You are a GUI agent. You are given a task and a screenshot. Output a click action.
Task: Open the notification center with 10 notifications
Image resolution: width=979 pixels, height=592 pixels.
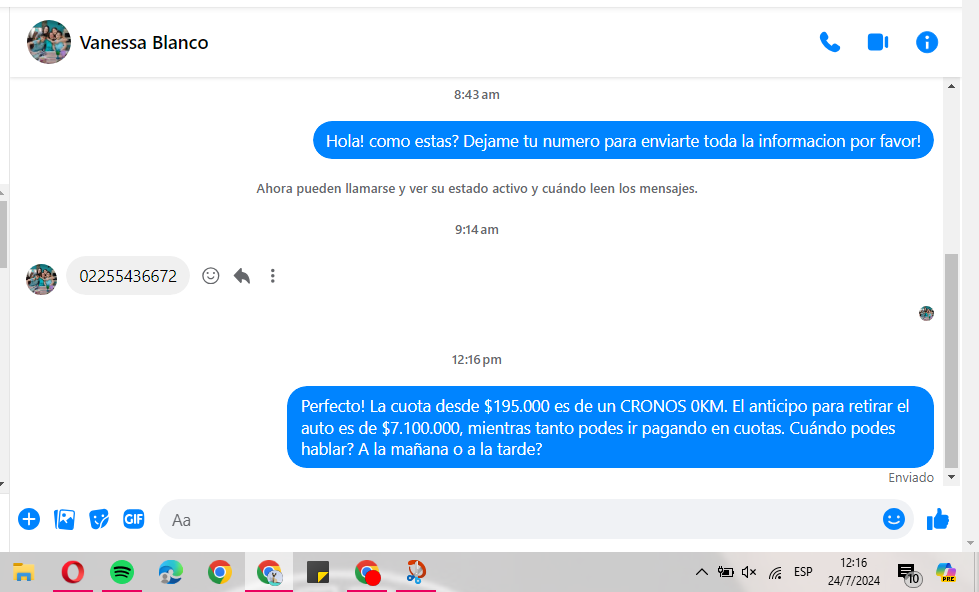(x=908, y=573)
